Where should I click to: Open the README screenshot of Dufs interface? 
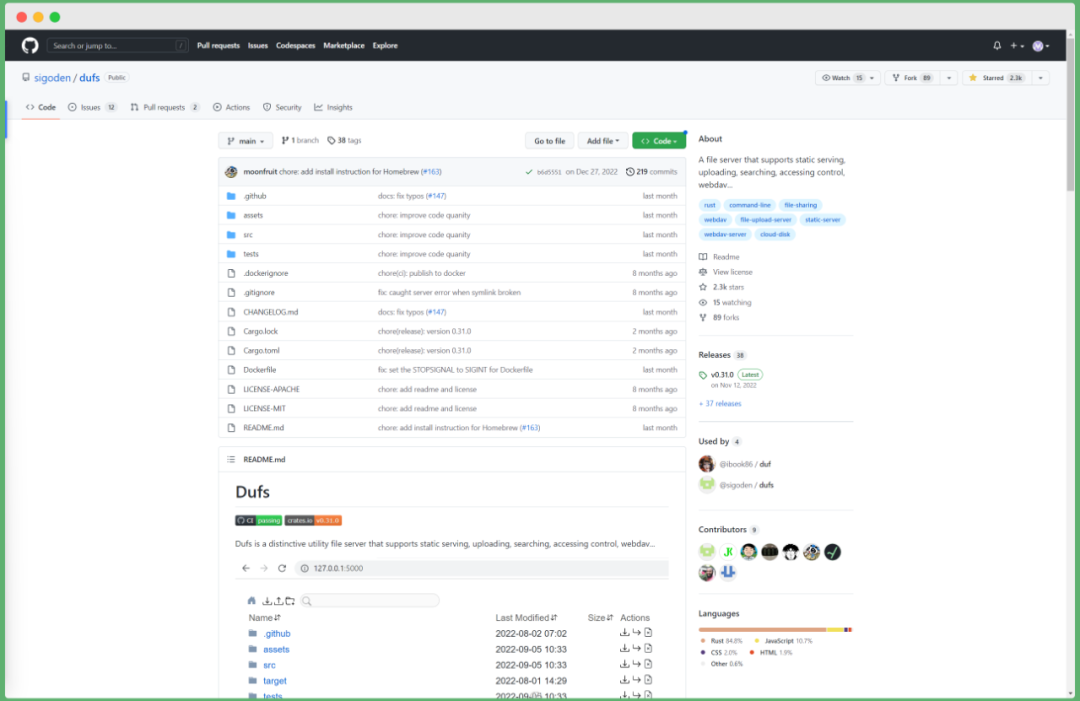tap(452, 628)
